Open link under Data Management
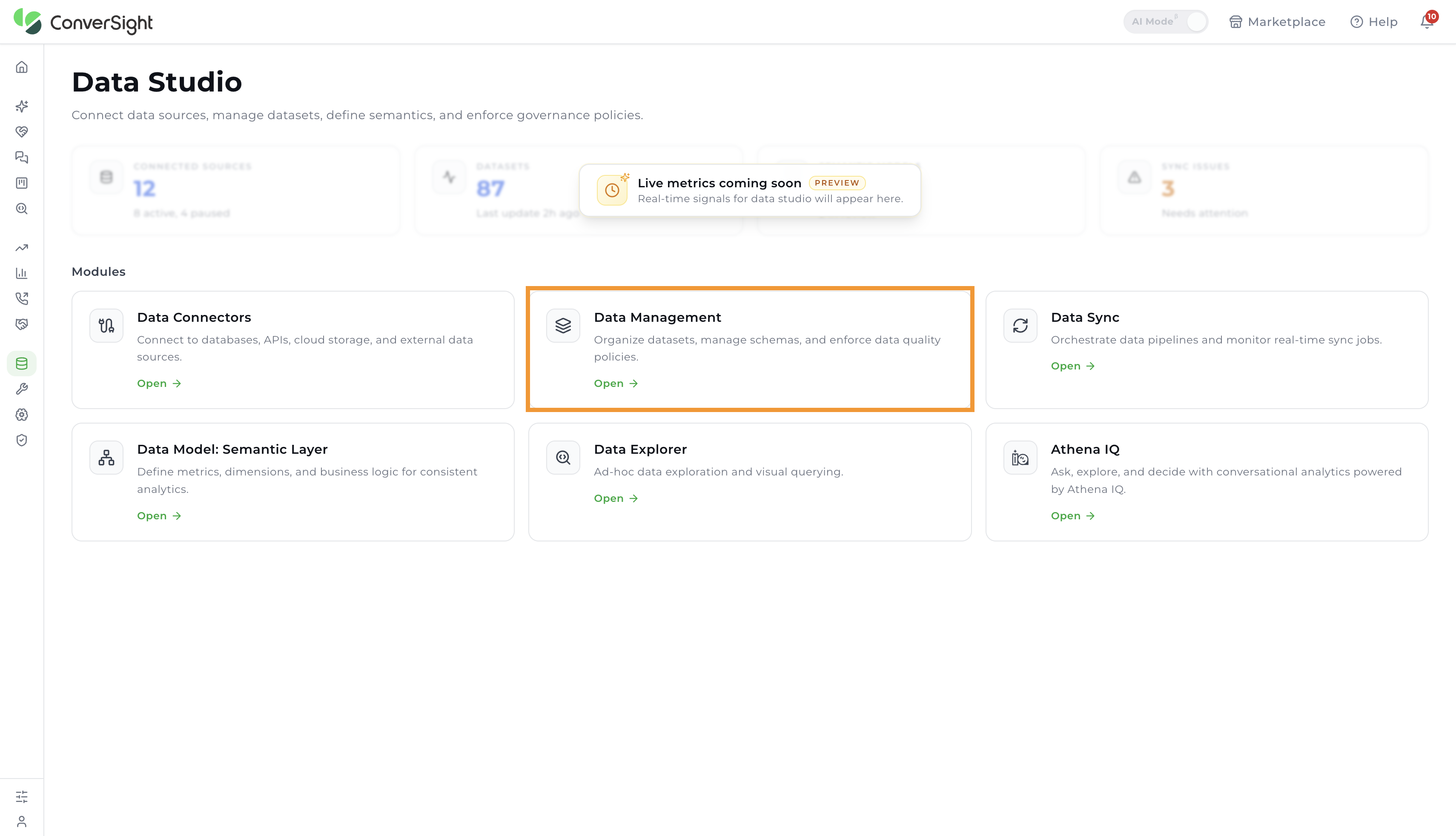The width and height of the screenshot is (1456, 836). click(616, 384)
